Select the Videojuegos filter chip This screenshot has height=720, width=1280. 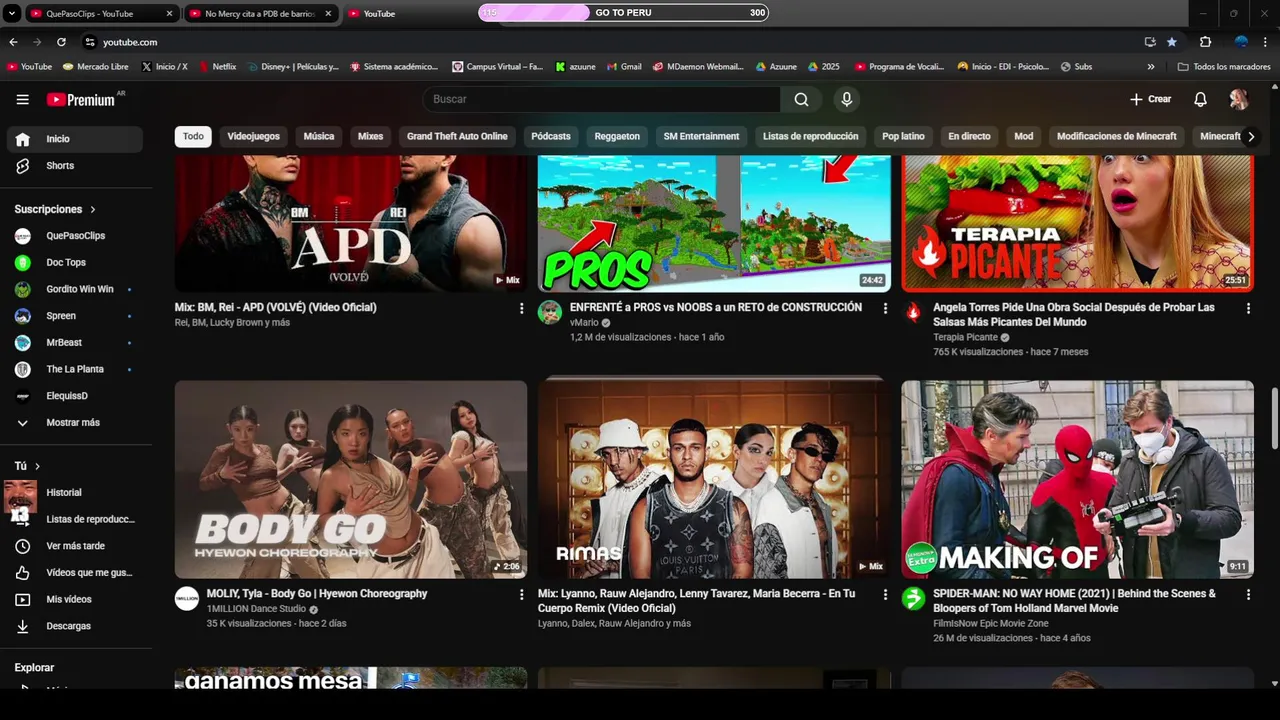[253, 136]
